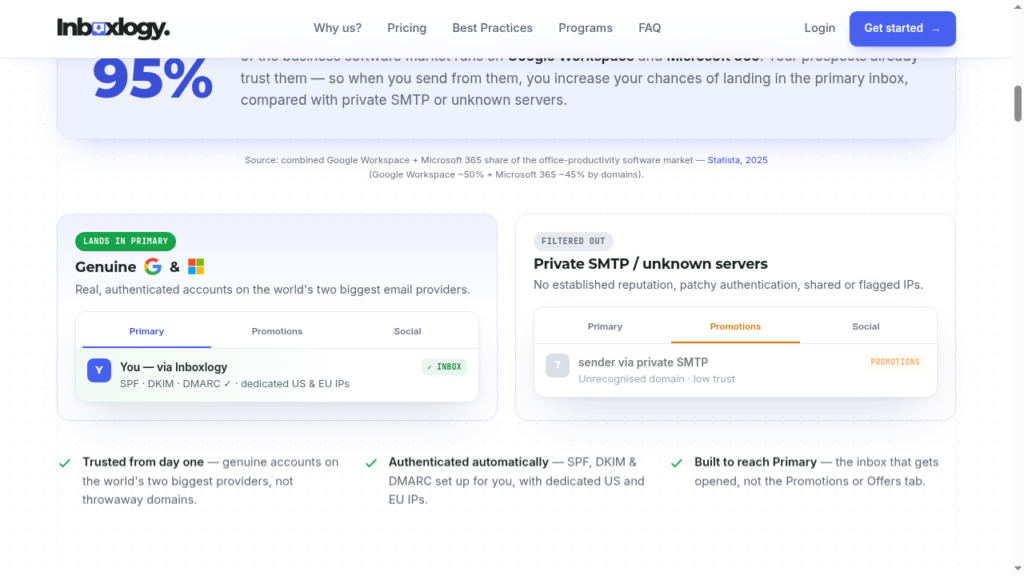Click the LANDS IN PRIMARY badge
Viewport: 1024px width, 576px height.
click(125, 241)
